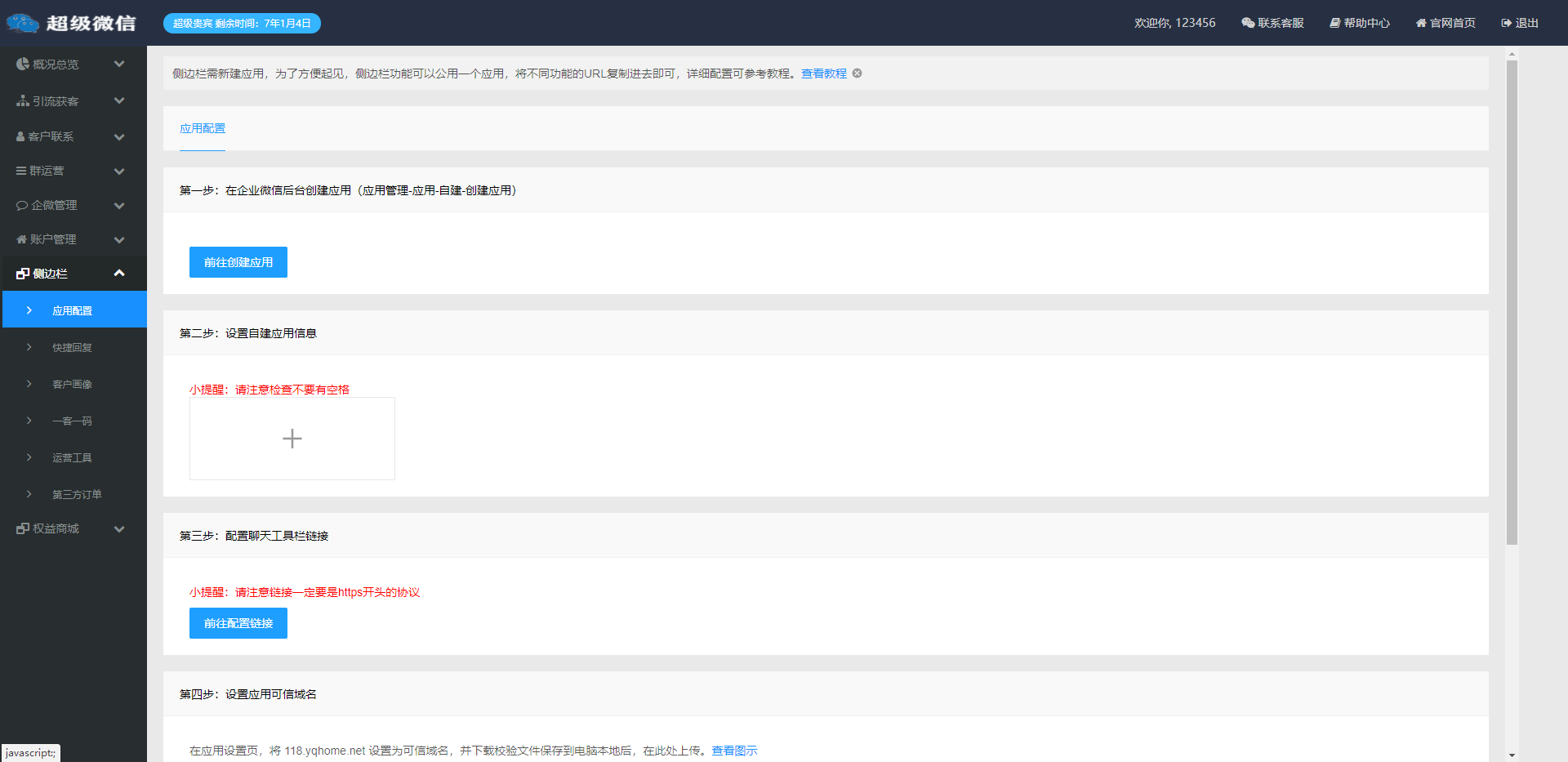Click the 官网首页 text link

click(1453, 23)
